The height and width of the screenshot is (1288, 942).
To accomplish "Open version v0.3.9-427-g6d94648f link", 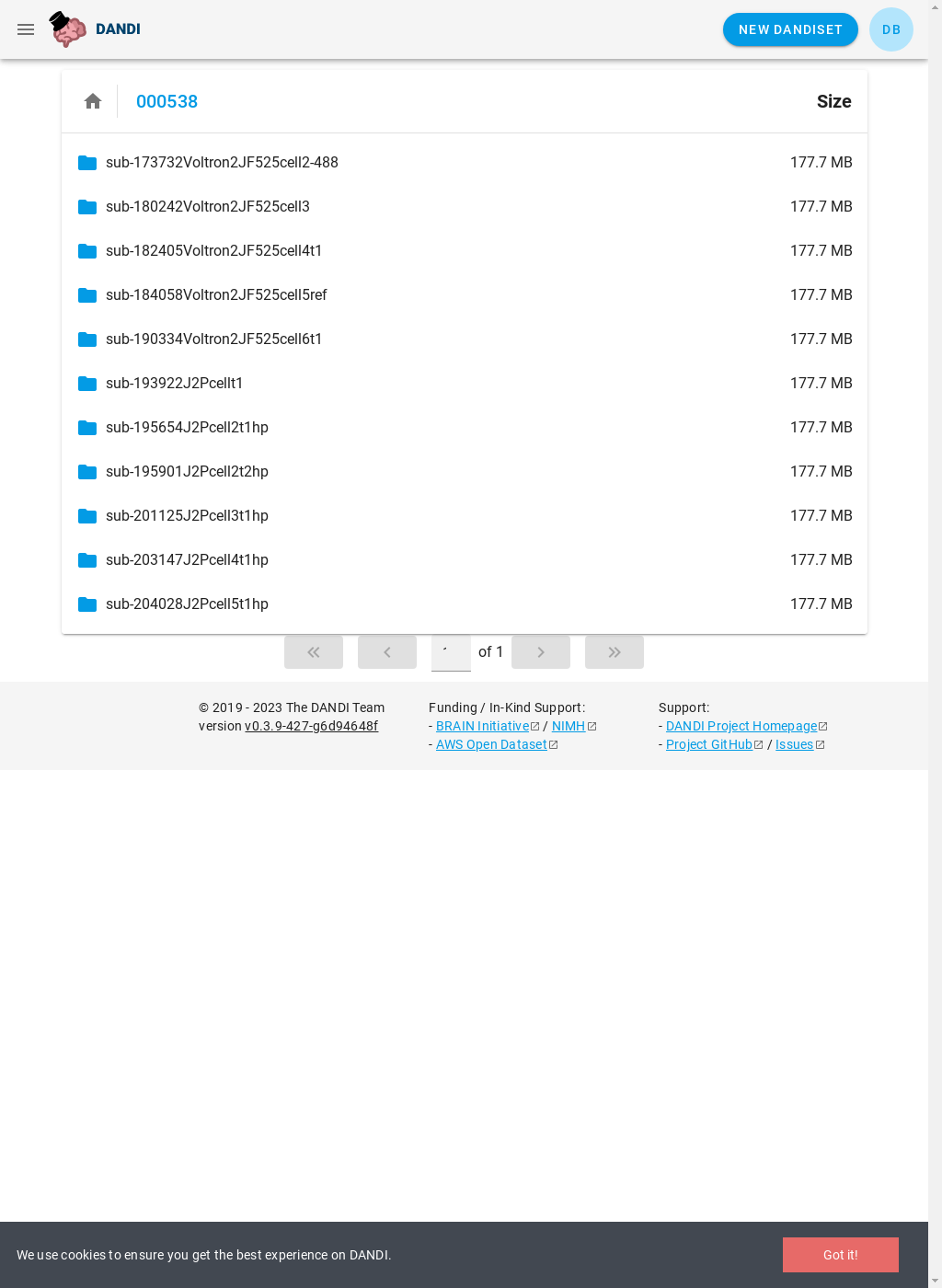I will tap(311, 726).
